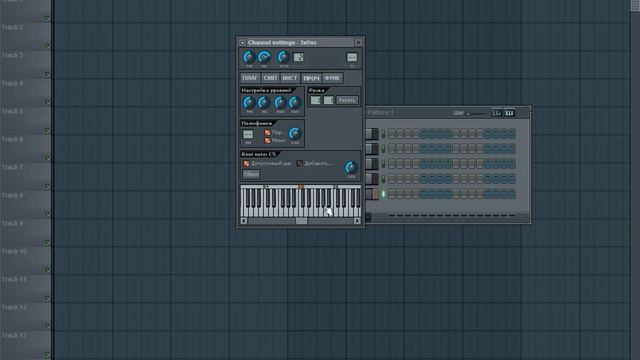Adjust the channel panning knob at top
The width and height of the screenshot is (640, 360).
[249, 57]
